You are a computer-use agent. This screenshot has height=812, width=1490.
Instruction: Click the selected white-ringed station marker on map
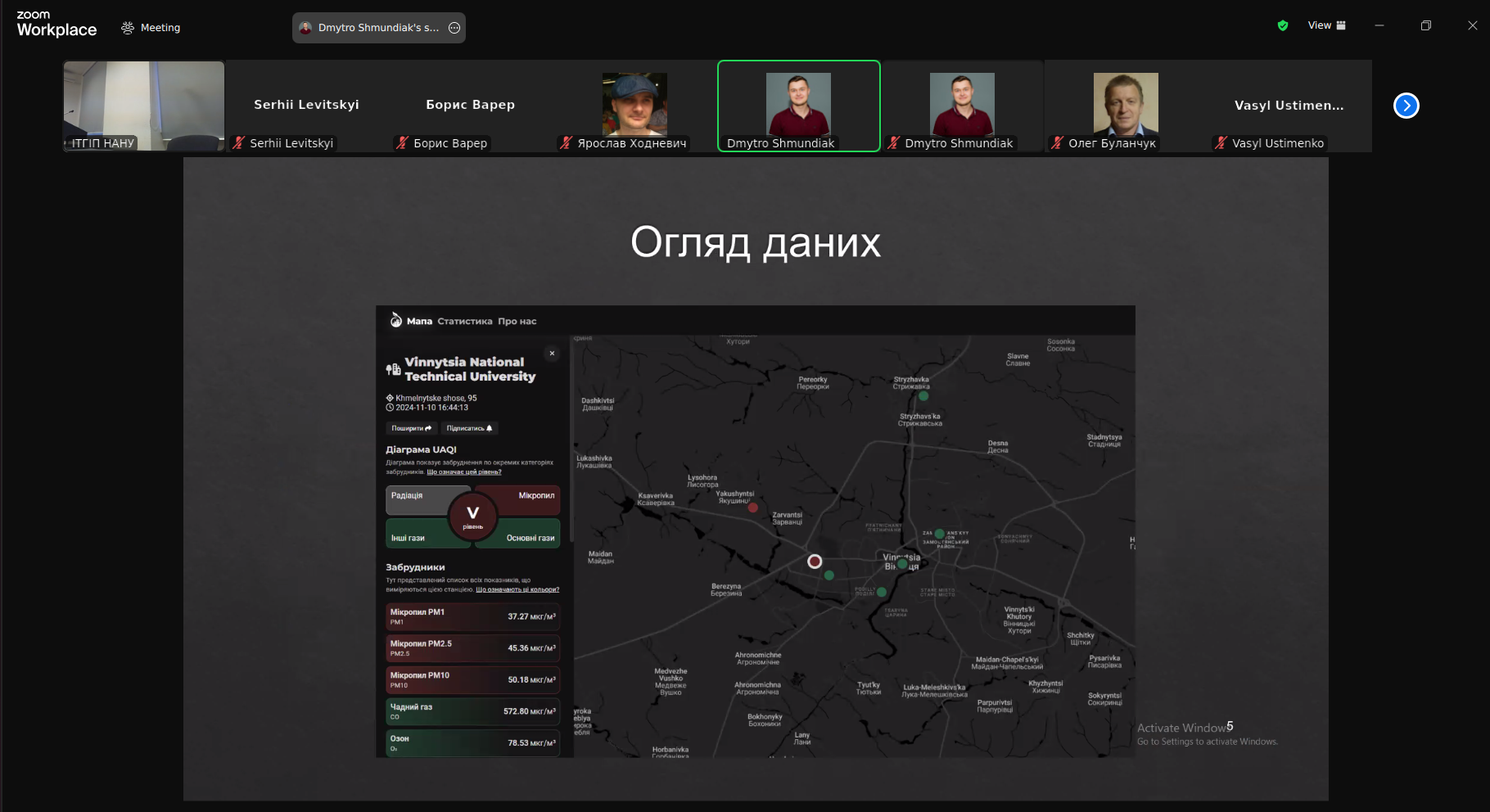click(815, 562)
